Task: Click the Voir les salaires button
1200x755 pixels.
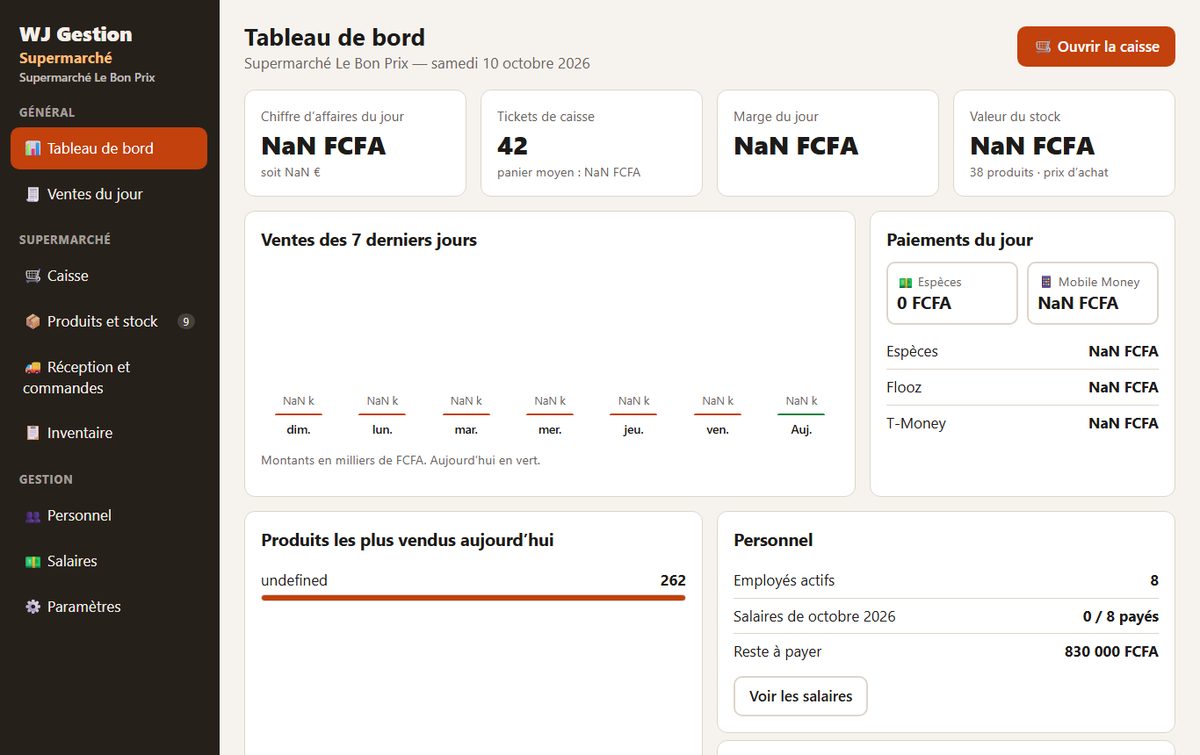Action: (800, 696)
